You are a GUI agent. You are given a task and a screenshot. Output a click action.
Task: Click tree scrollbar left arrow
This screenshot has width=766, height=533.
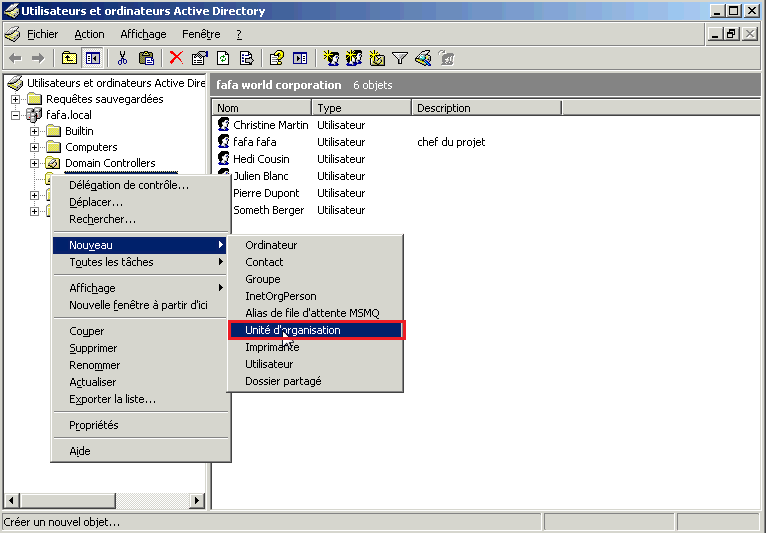coord(12,500)
